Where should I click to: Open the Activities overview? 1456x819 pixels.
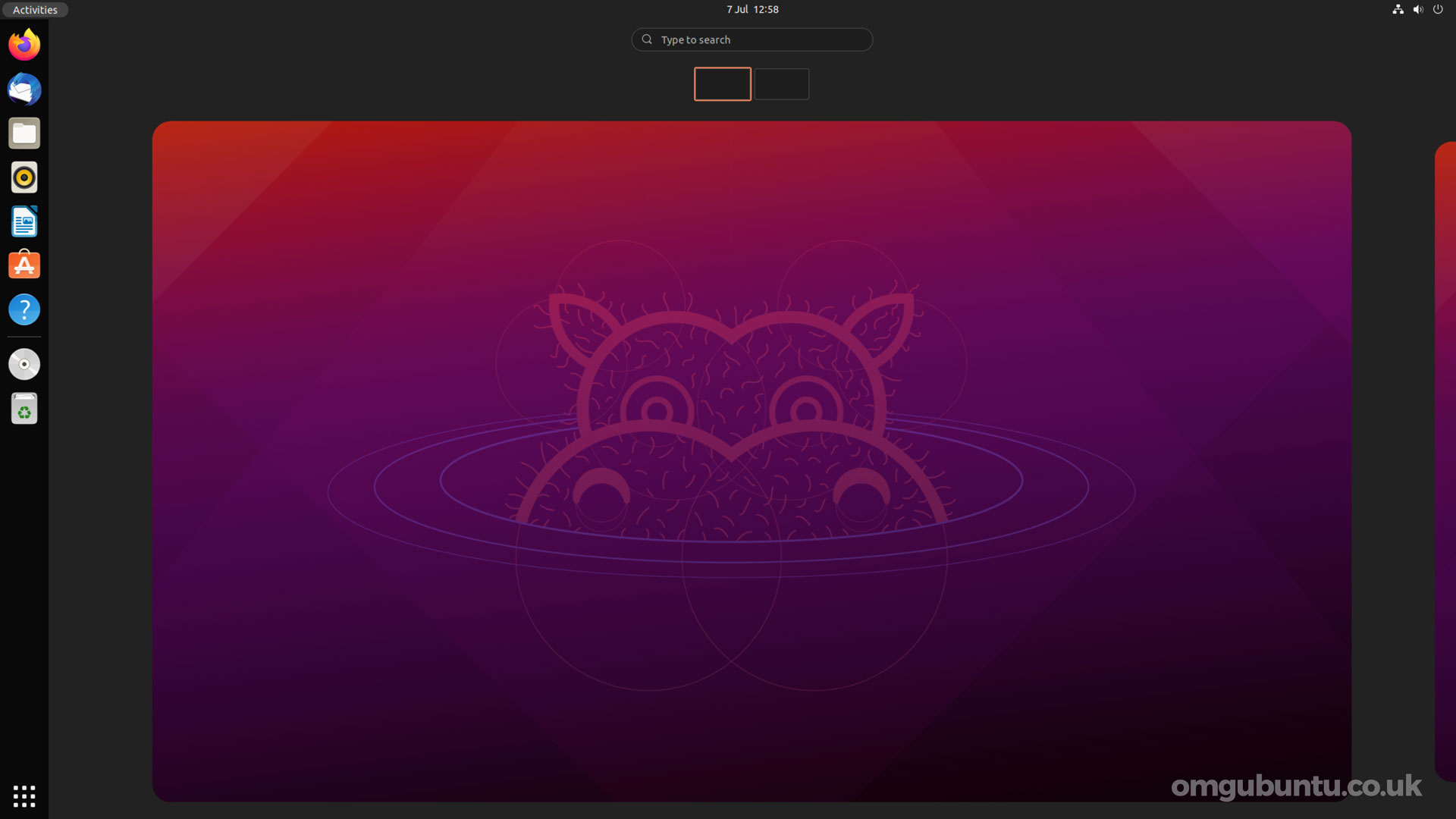35,10
